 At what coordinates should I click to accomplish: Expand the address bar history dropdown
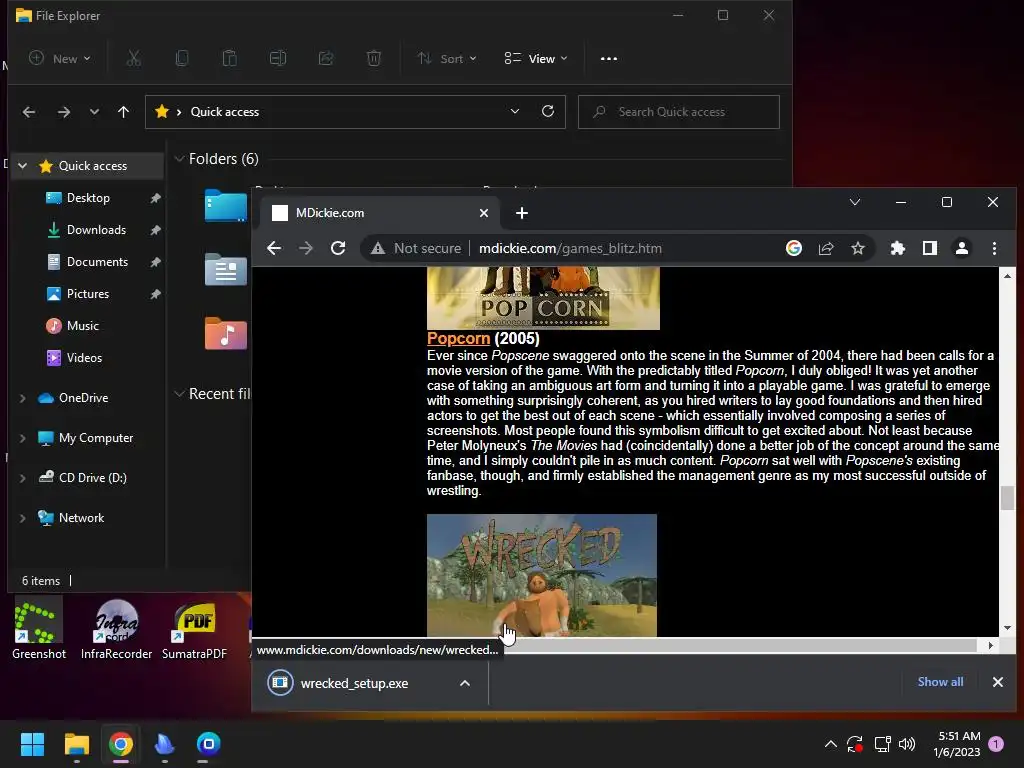pyautogui.click(x=515, y=111)
